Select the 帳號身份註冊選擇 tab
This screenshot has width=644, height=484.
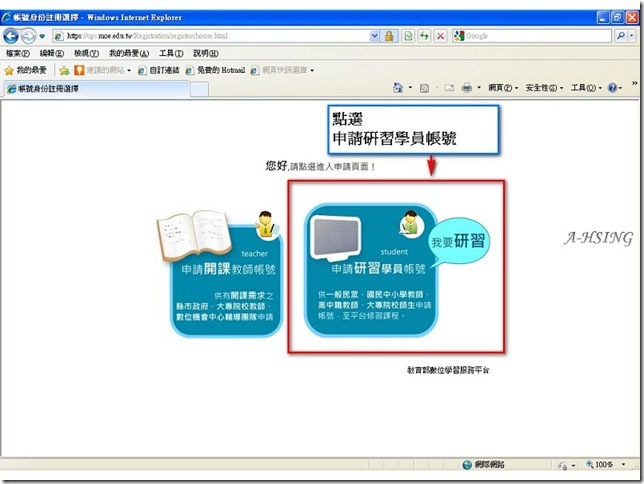point(97,89)
